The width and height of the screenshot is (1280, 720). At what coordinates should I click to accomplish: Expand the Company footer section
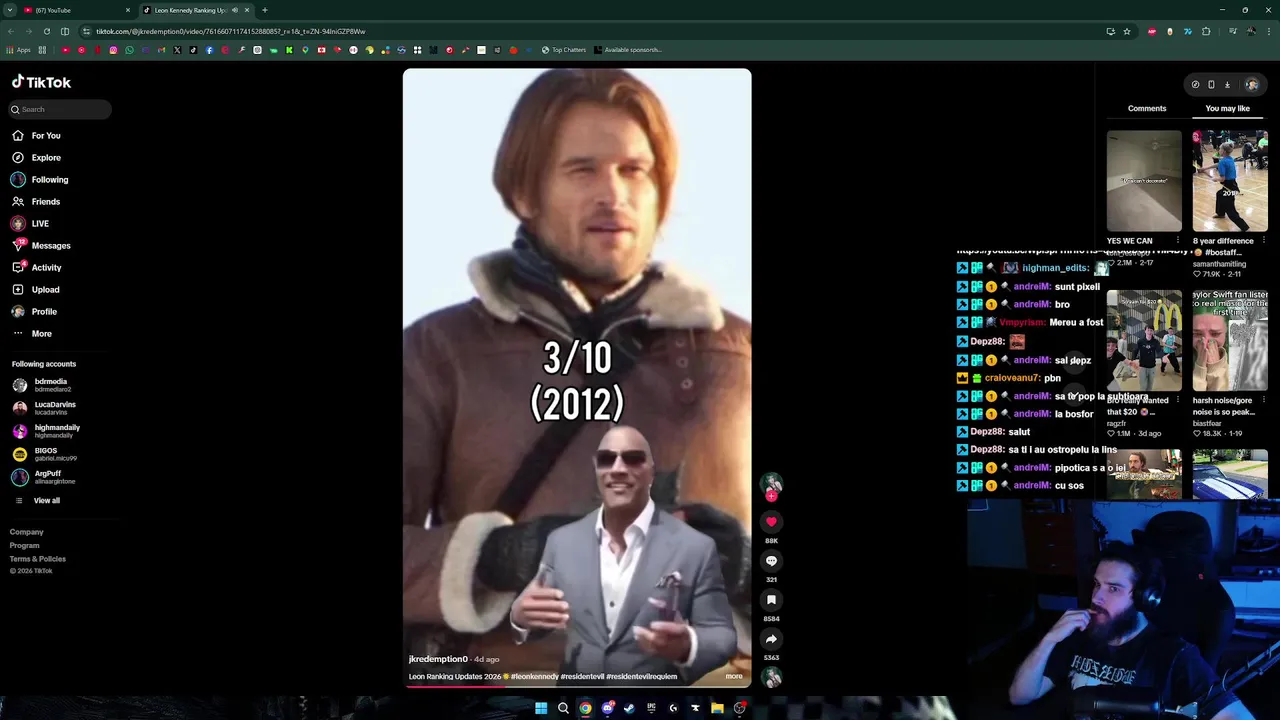click(x=26, y=532)
